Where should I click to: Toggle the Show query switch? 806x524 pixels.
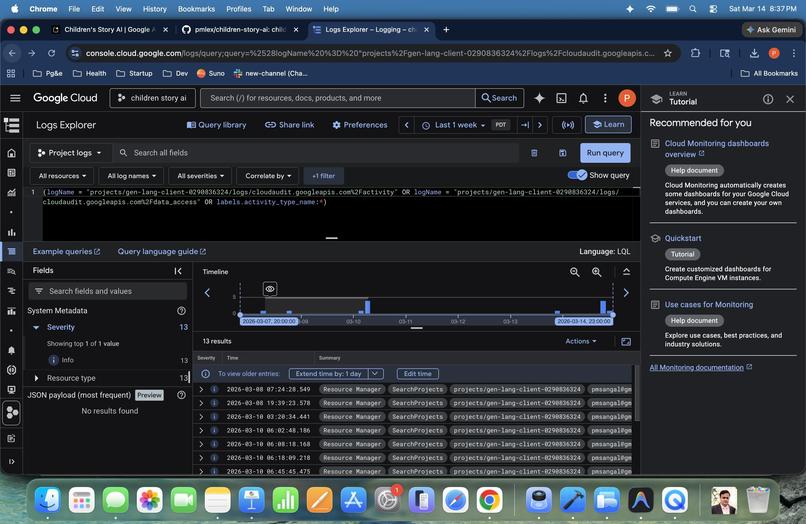pos(577,175)
